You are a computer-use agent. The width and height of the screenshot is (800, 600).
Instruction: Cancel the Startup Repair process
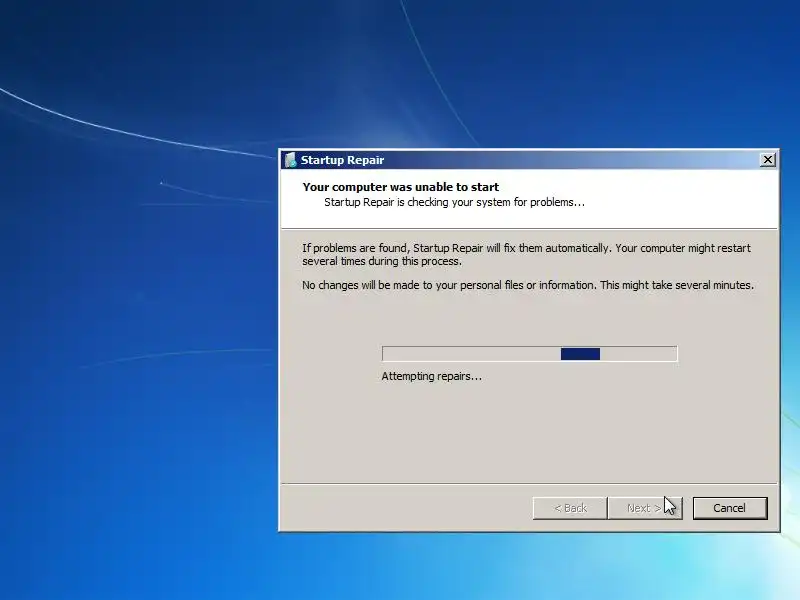coord(730,508)
